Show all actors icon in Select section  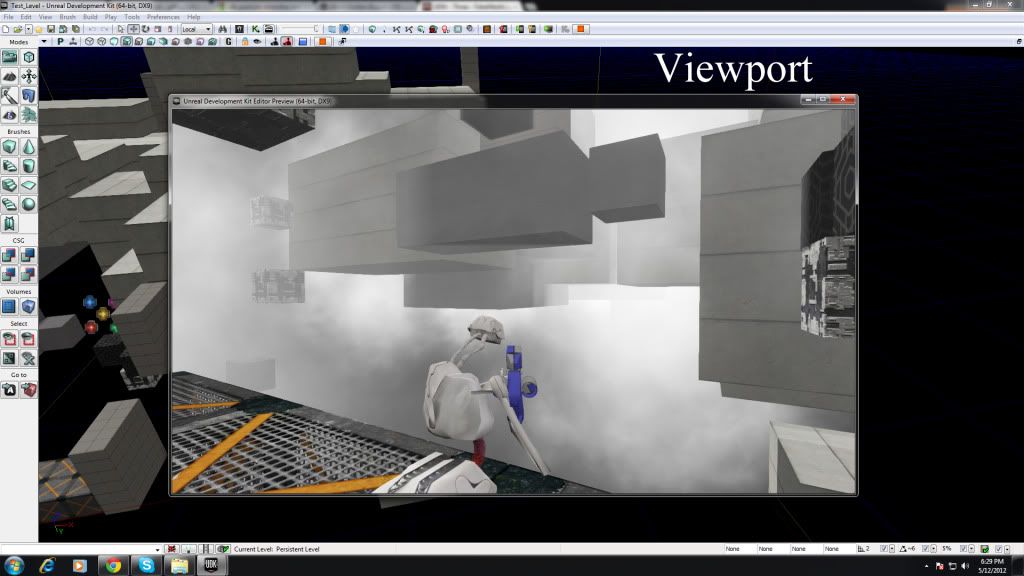pos(28,358)
